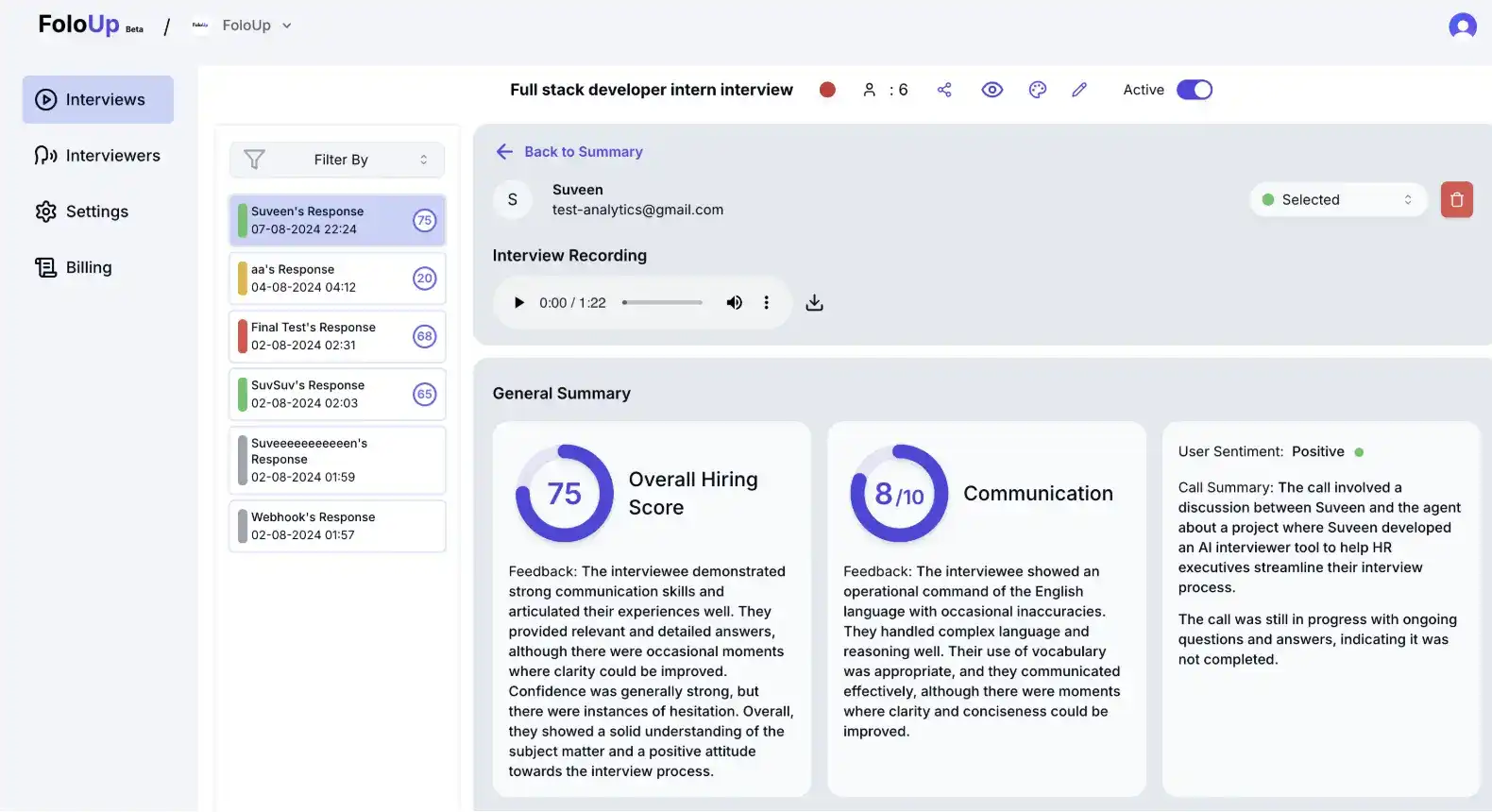Click the Overall Hiring Score 75 gauge
The image size is (1492, 812).
point(564,493)
